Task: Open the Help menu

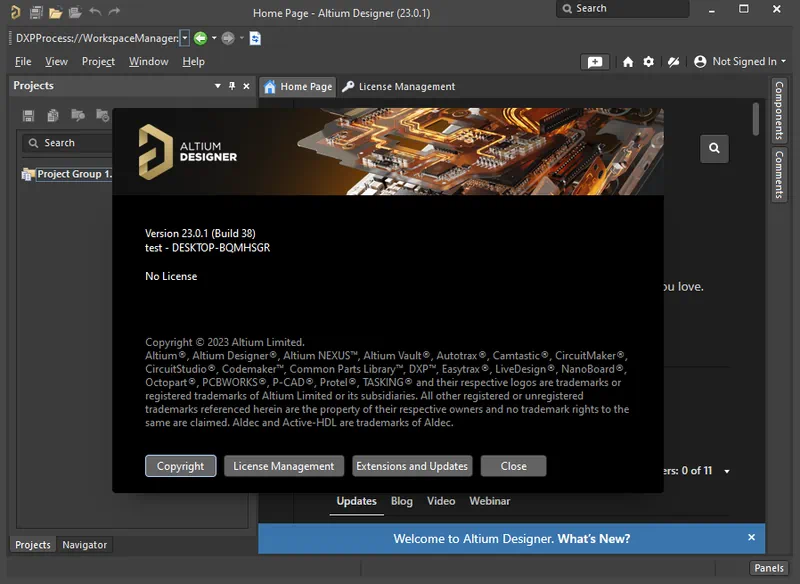Action: tap(193, 62)
